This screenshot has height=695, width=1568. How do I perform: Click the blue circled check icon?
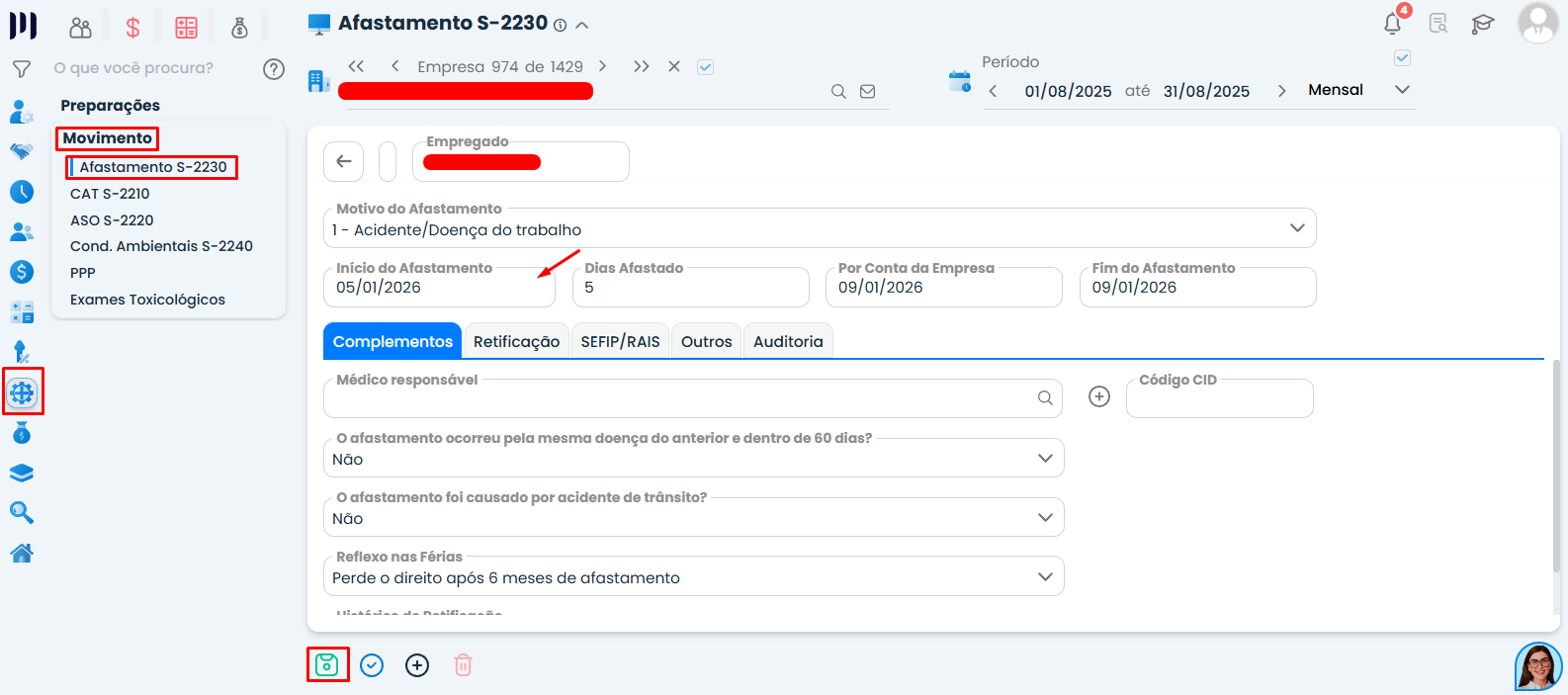(x=372, y=665)
